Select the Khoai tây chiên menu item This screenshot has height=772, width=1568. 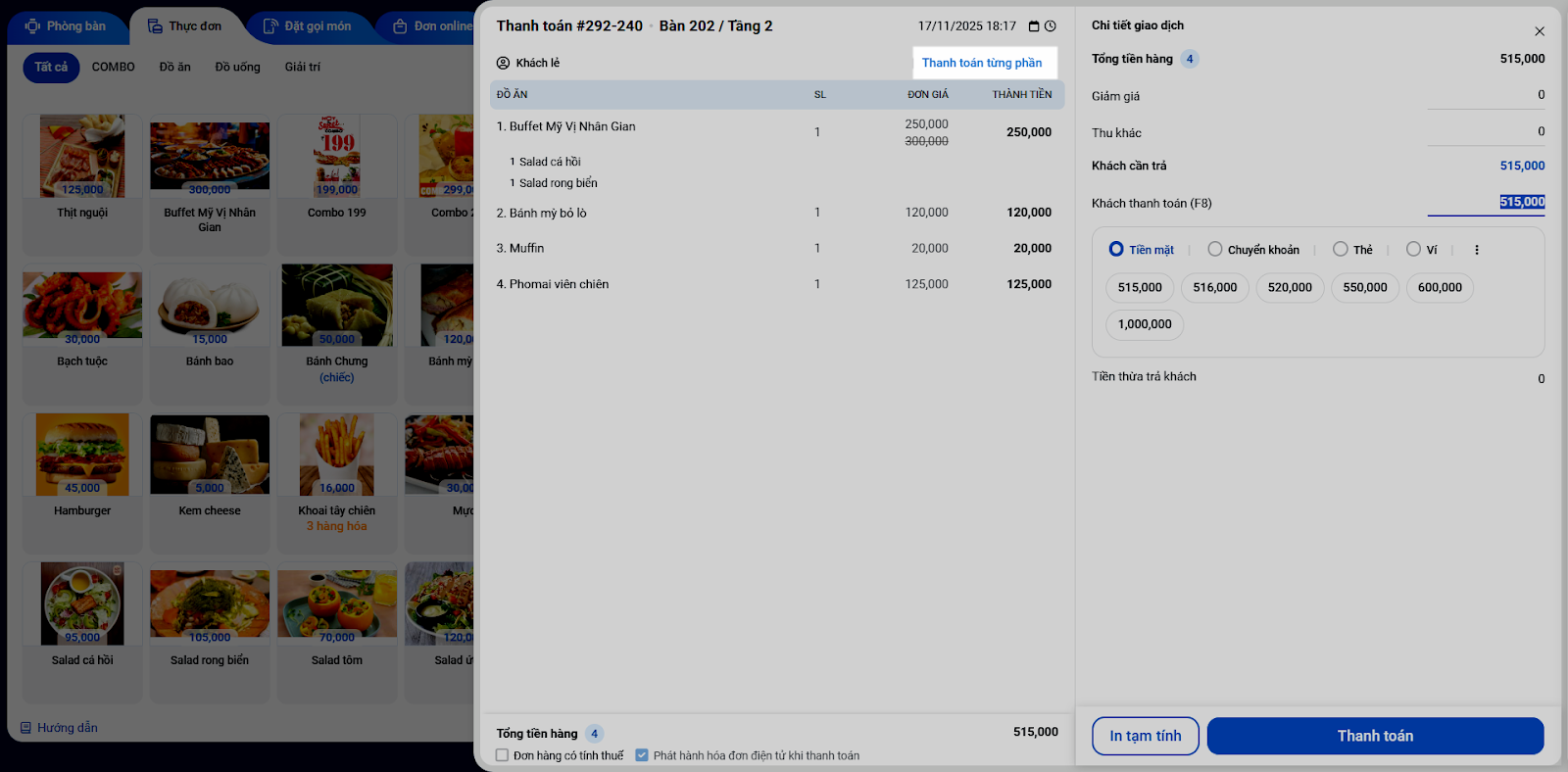tap(337, 484)
